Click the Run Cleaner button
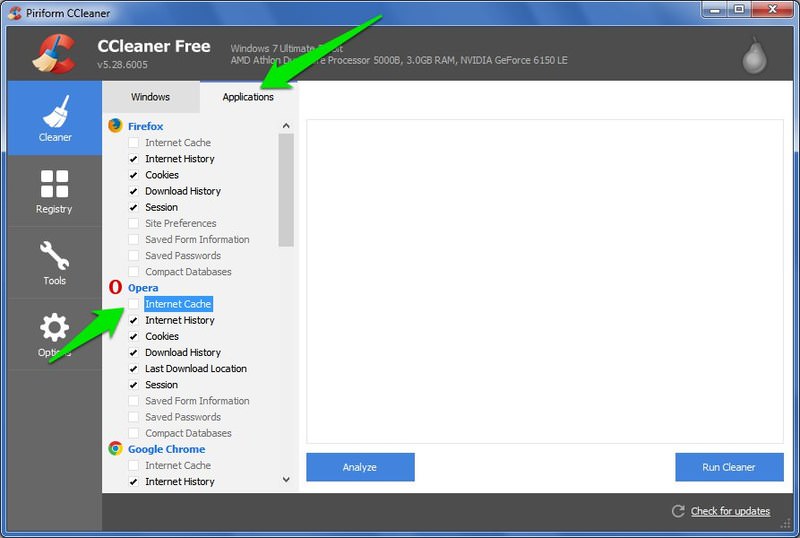The width and height of the screenshot is (800, 538). coord(729,467)
